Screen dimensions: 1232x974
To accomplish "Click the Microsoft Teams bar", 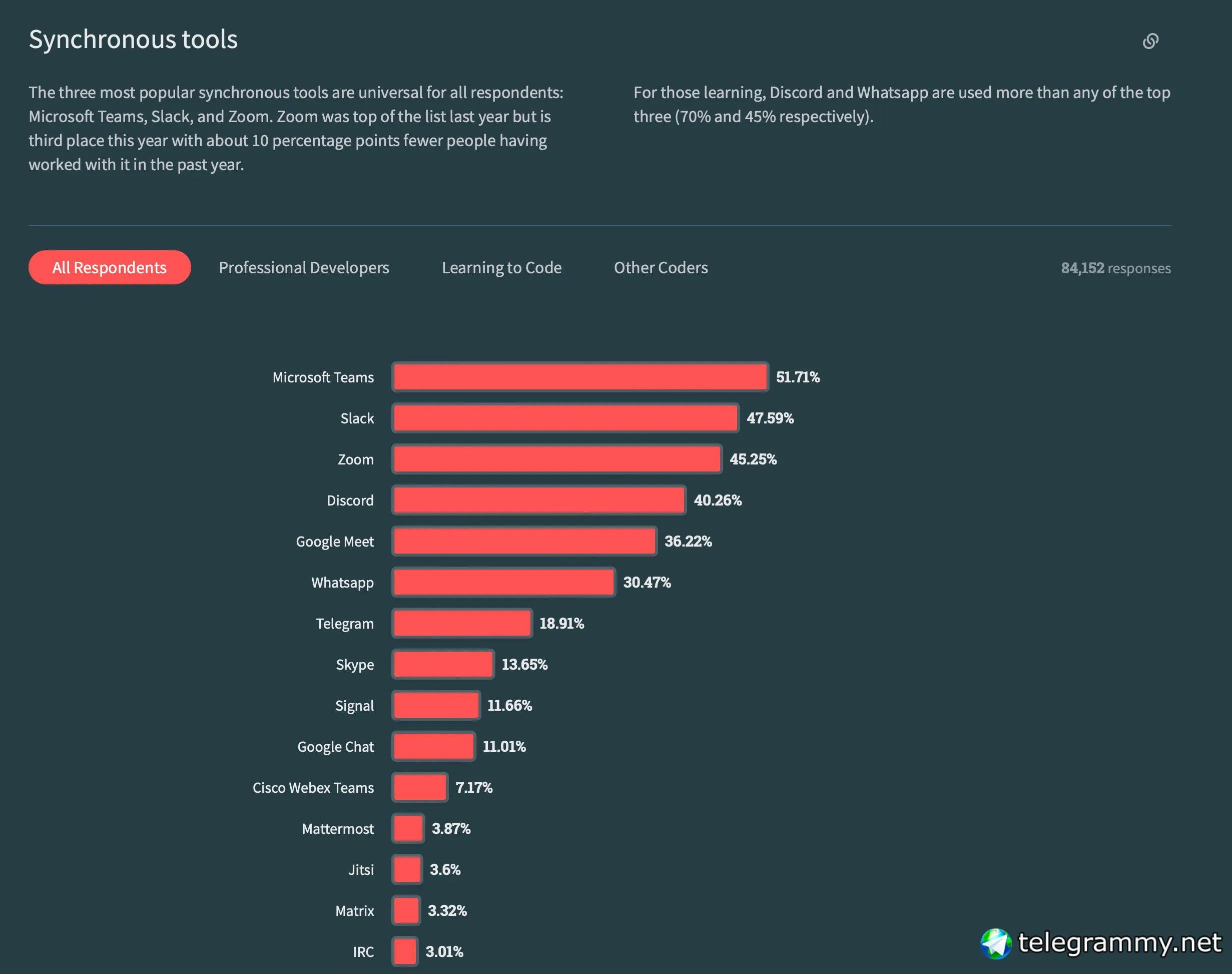I will (580, 377).
